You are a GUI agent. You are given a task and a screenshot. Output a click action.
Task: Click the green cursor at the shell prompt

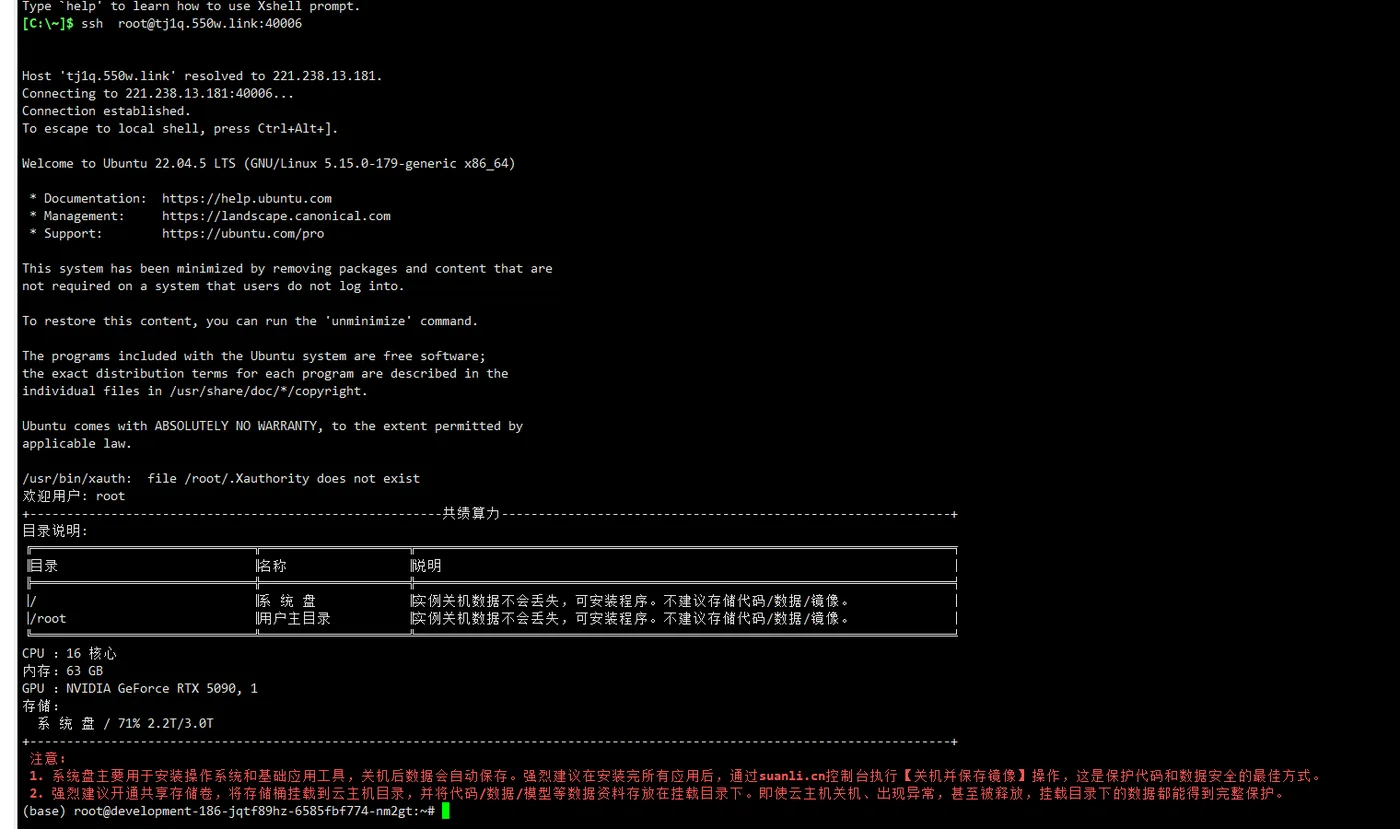coord(446,811)
